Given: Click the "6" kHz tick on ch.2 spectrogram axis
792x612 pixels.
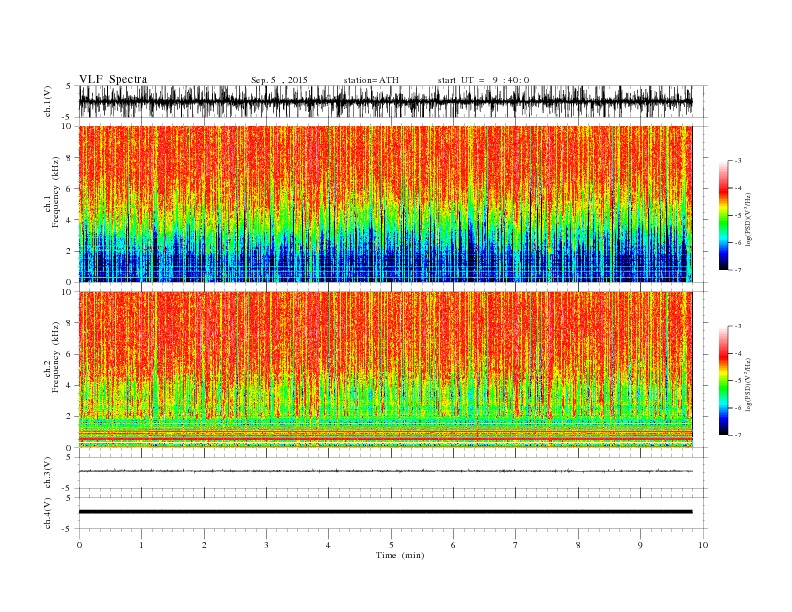Looking at the screenshot, I should (69, 354).
